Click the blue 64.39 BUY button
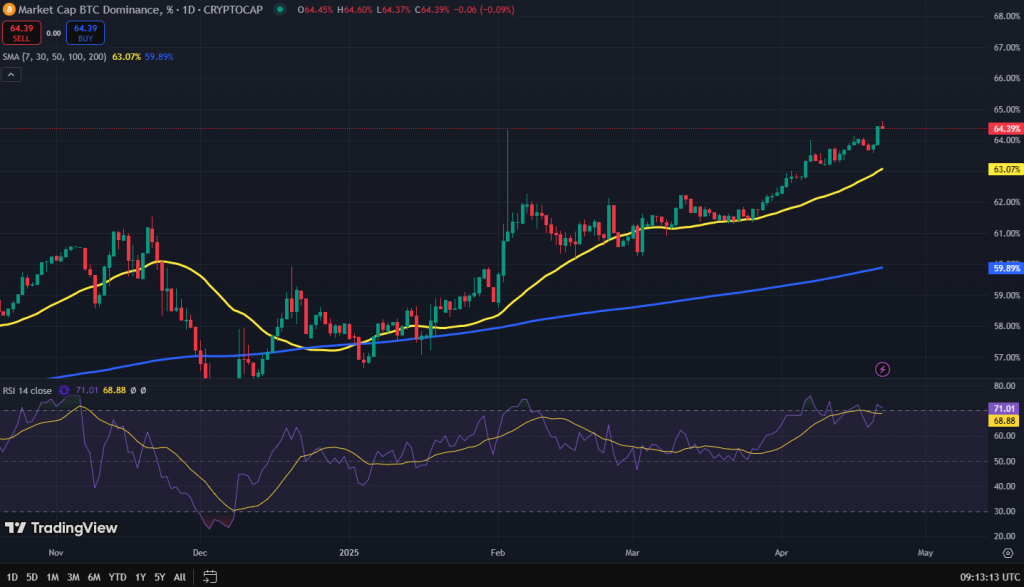The width and height of the screenshot is (1024, 587). coord(85,33)
